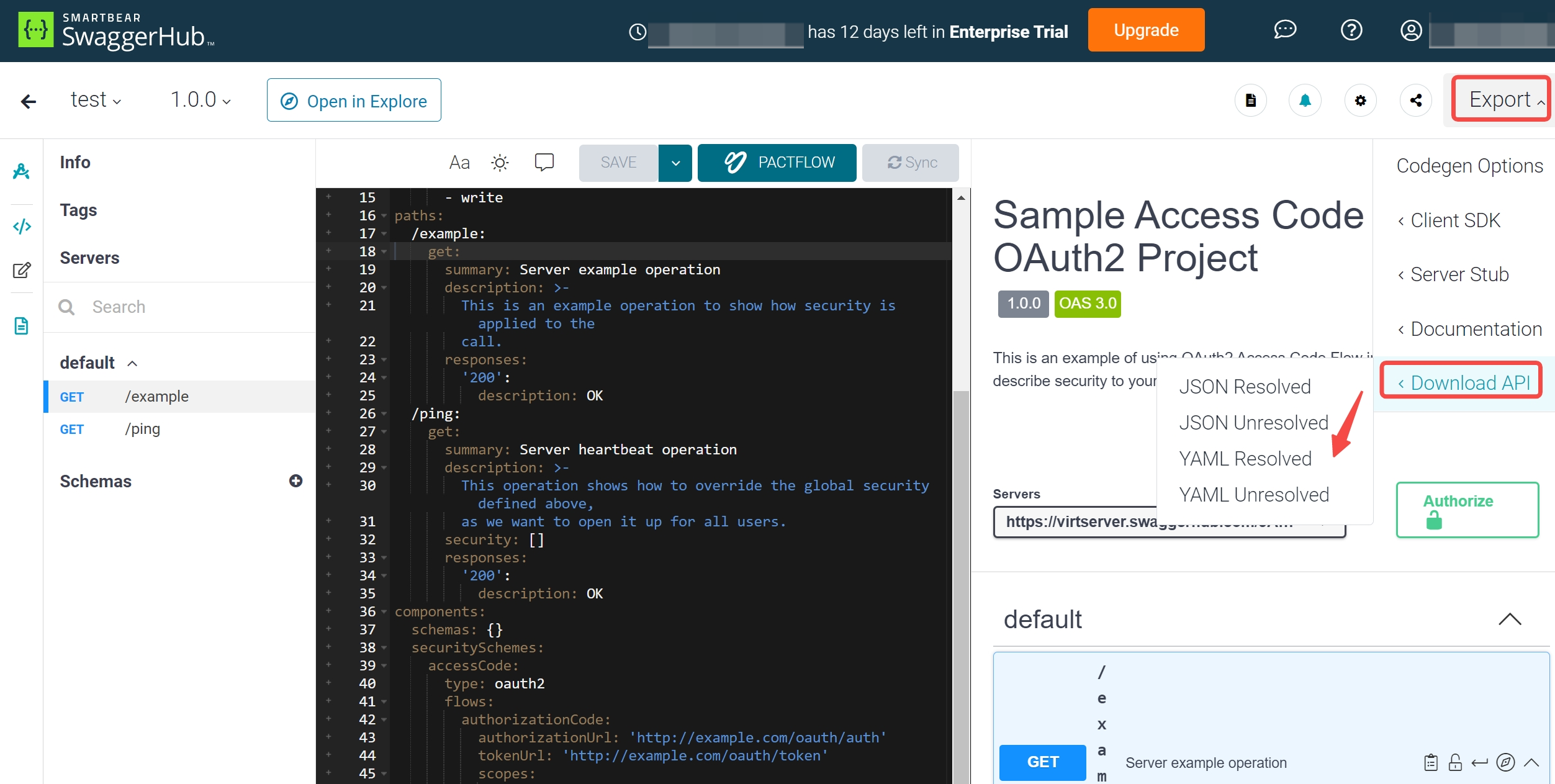
Task: Collapse the default section in the preview
Action: click(x=1509, y=619)
